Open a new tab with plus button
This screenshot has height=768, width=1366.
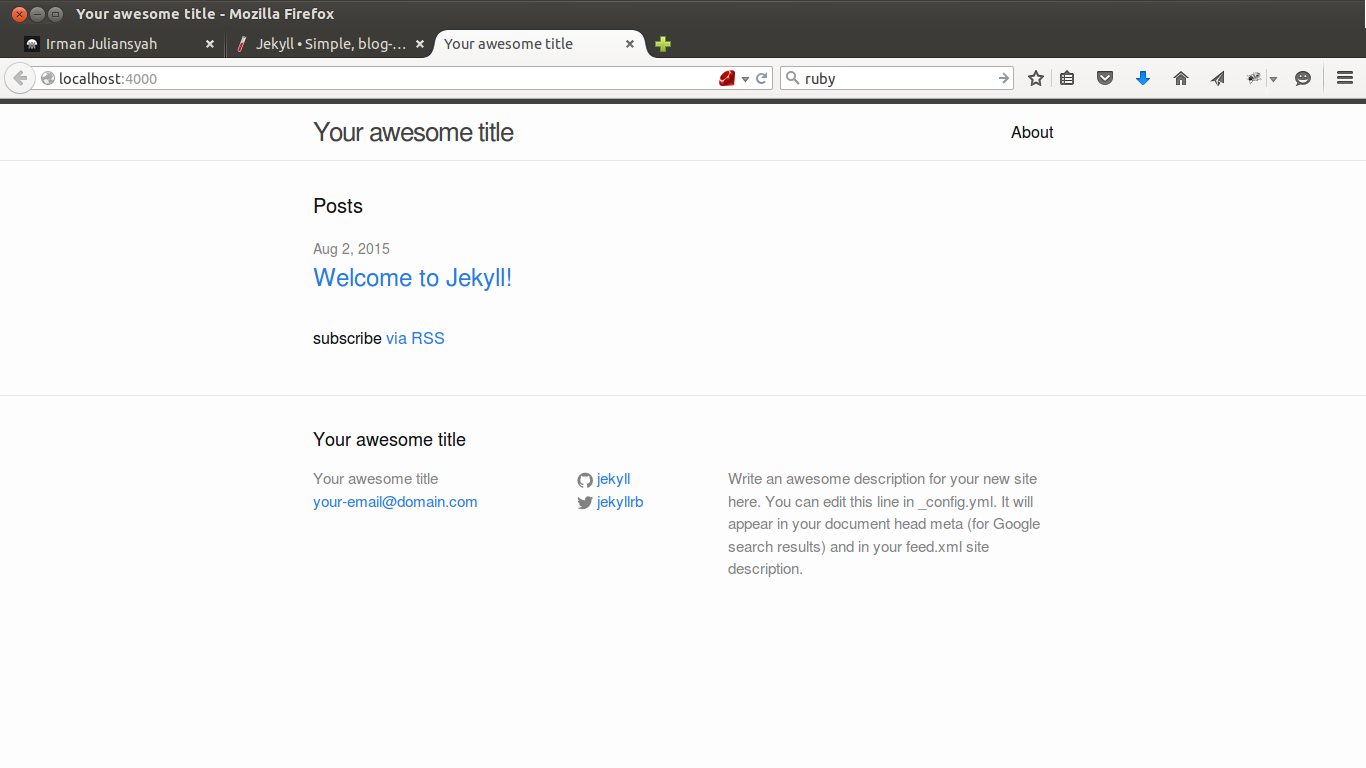(662, 44)
